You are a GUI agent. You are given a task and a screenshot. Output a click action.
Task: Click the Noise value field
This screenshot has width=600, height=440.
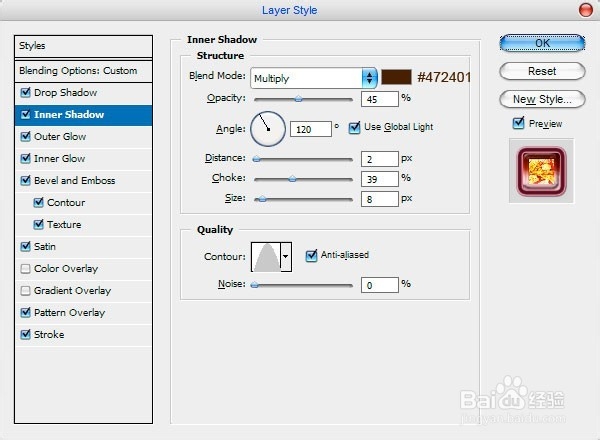point(380,285)
